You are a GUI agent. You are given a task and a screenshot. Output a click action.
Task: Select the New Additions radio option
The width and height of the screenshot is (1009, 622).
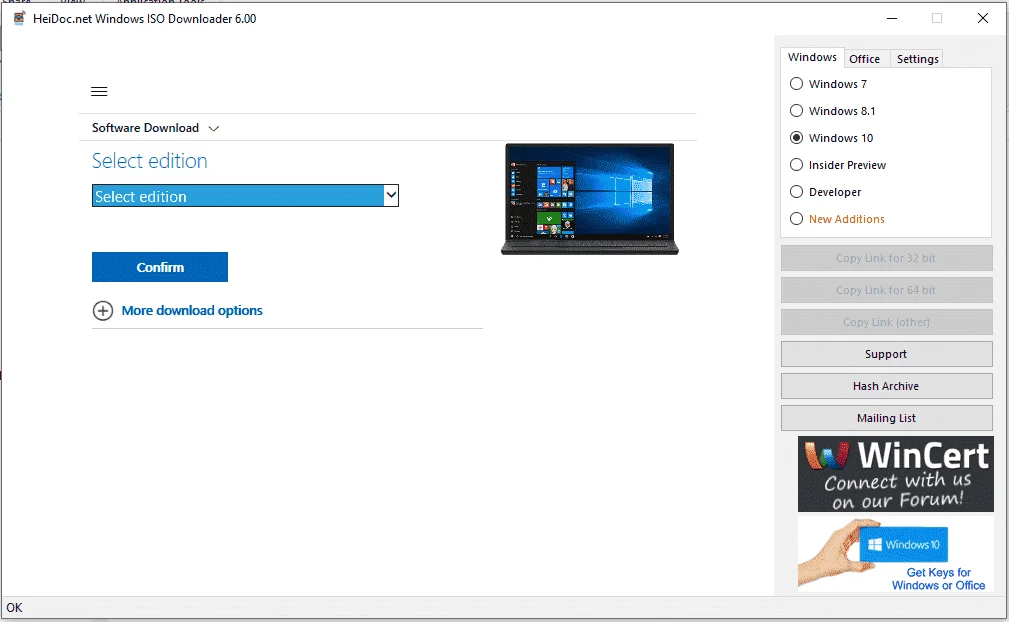point(797,219)
